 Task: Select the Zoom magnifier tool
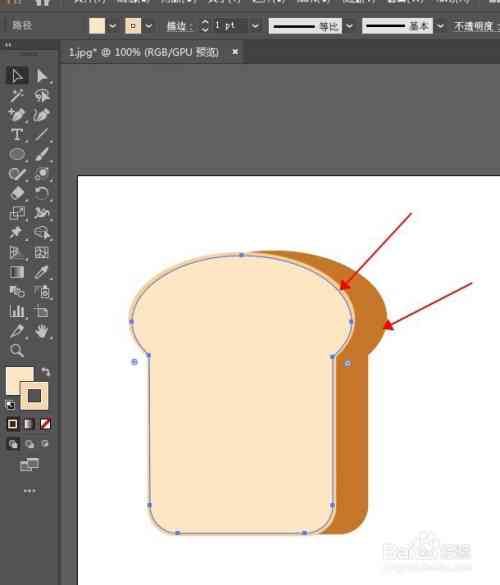pyautogui.click(x=17, y=350)
